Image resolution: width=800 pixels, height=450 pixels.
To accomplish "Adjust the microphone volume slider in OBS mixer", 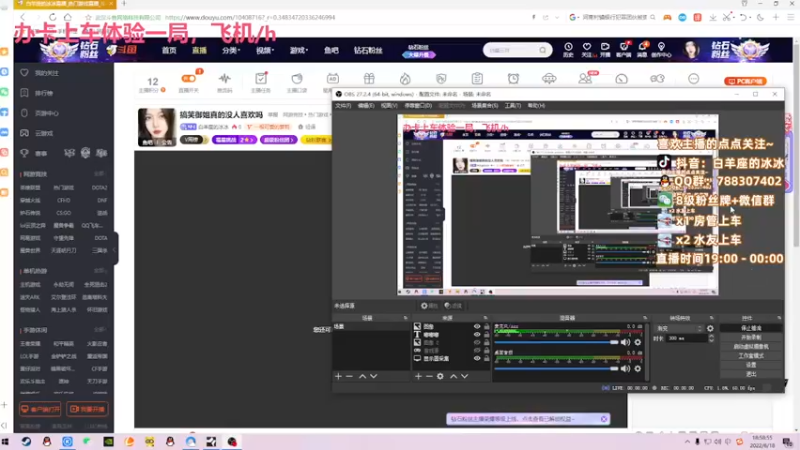I will pyautogui.click(x=556, y=342).
